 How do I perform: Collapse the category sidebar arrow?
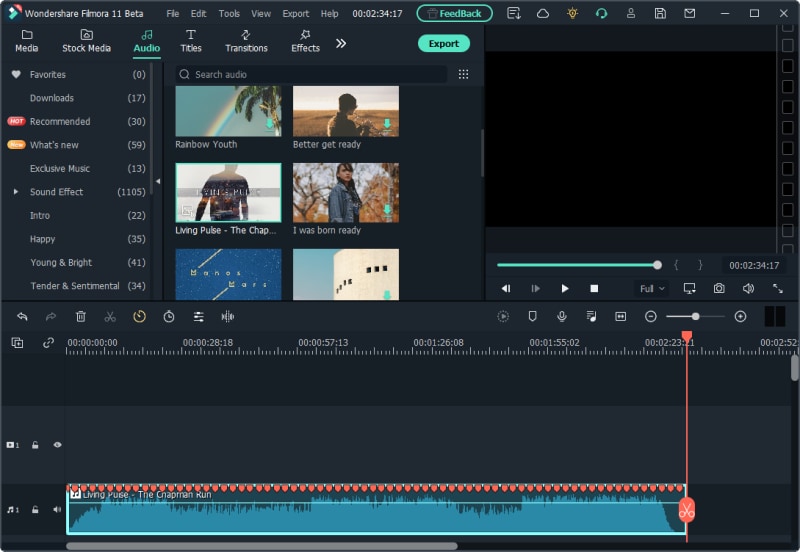[158, 181]
